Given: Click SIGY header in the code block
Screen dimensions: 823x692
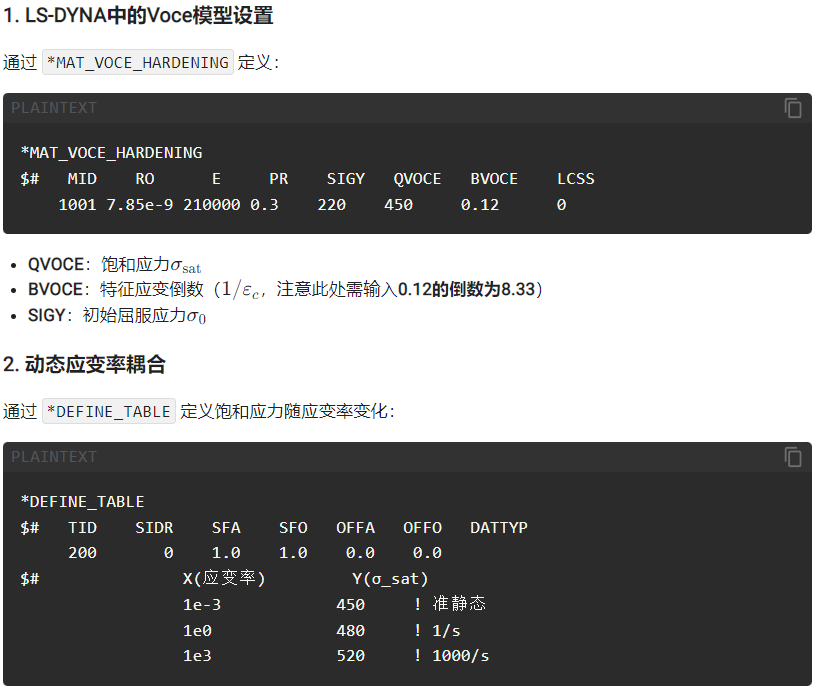Looking at the screenshot, I should (346, 179).
